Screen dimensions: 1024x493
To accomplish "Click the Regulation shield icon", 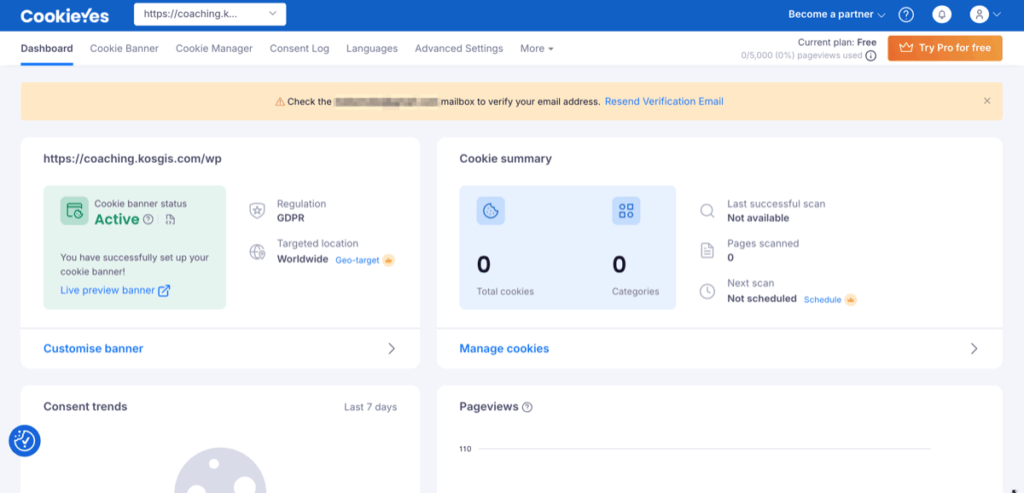I will [257, 211].
